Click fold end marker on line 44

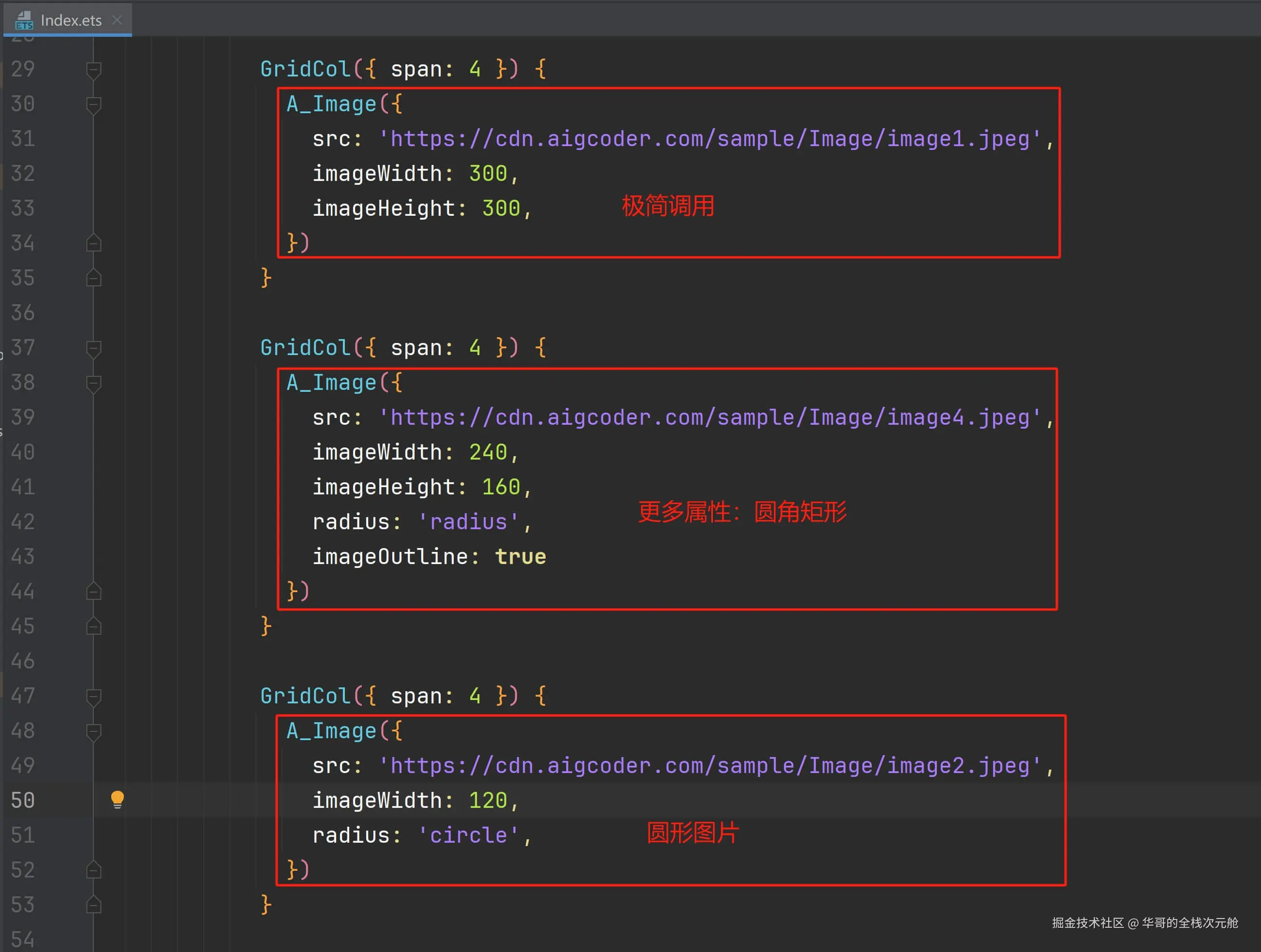tap(93, 592)
